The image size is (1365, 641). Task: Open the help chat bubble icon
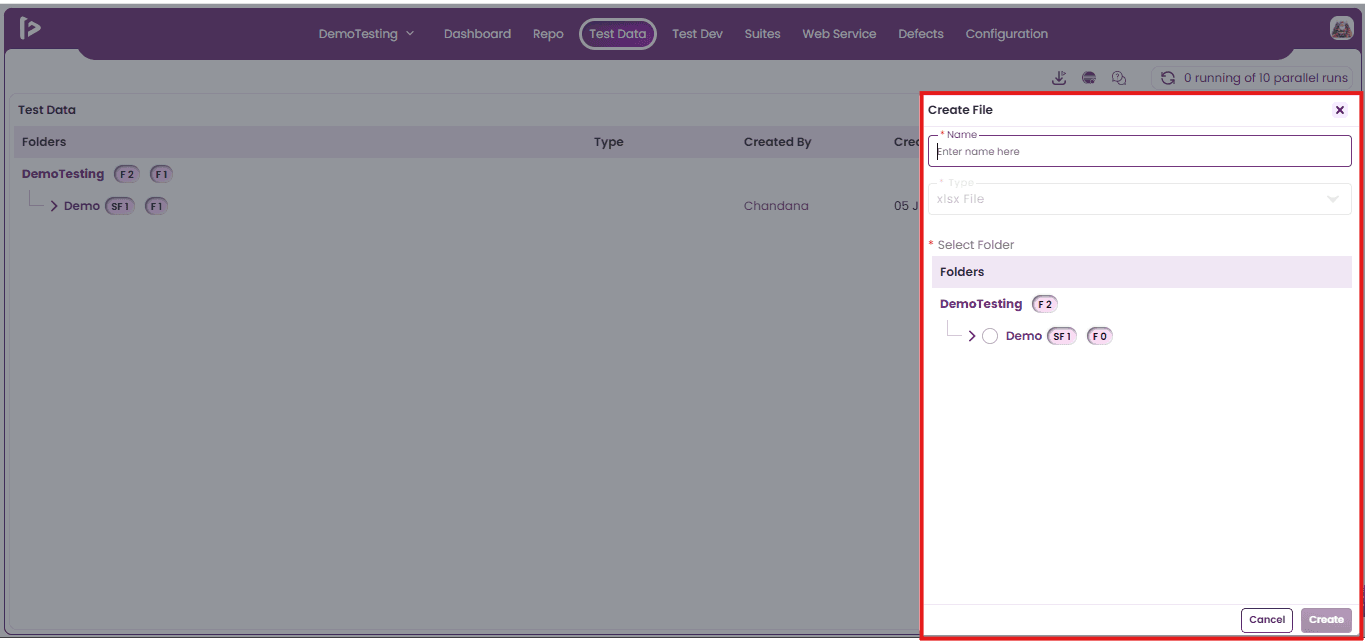(1119, 78)
